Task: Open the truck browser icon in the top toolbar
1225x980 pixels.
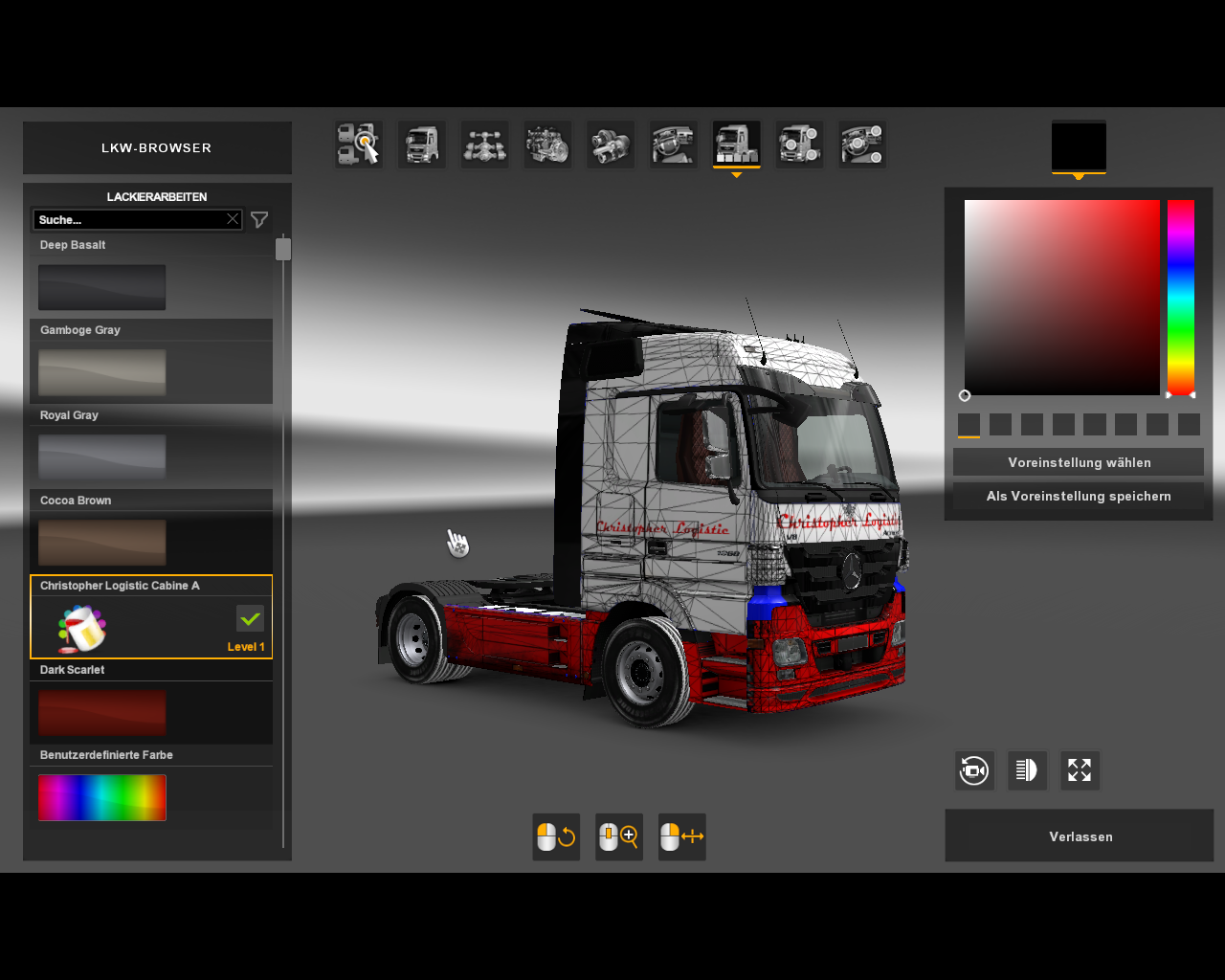Action: (x=359, y=145)
